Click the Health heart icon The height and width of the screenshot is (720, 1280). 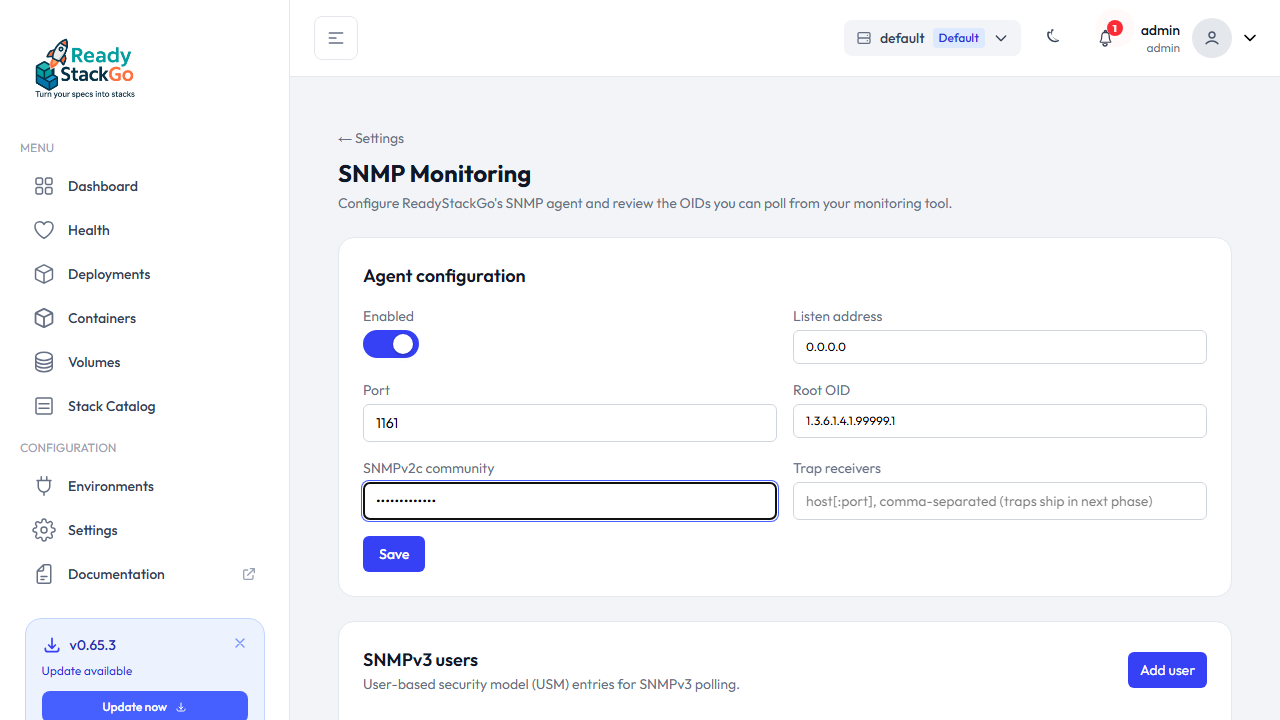point(44,230)
